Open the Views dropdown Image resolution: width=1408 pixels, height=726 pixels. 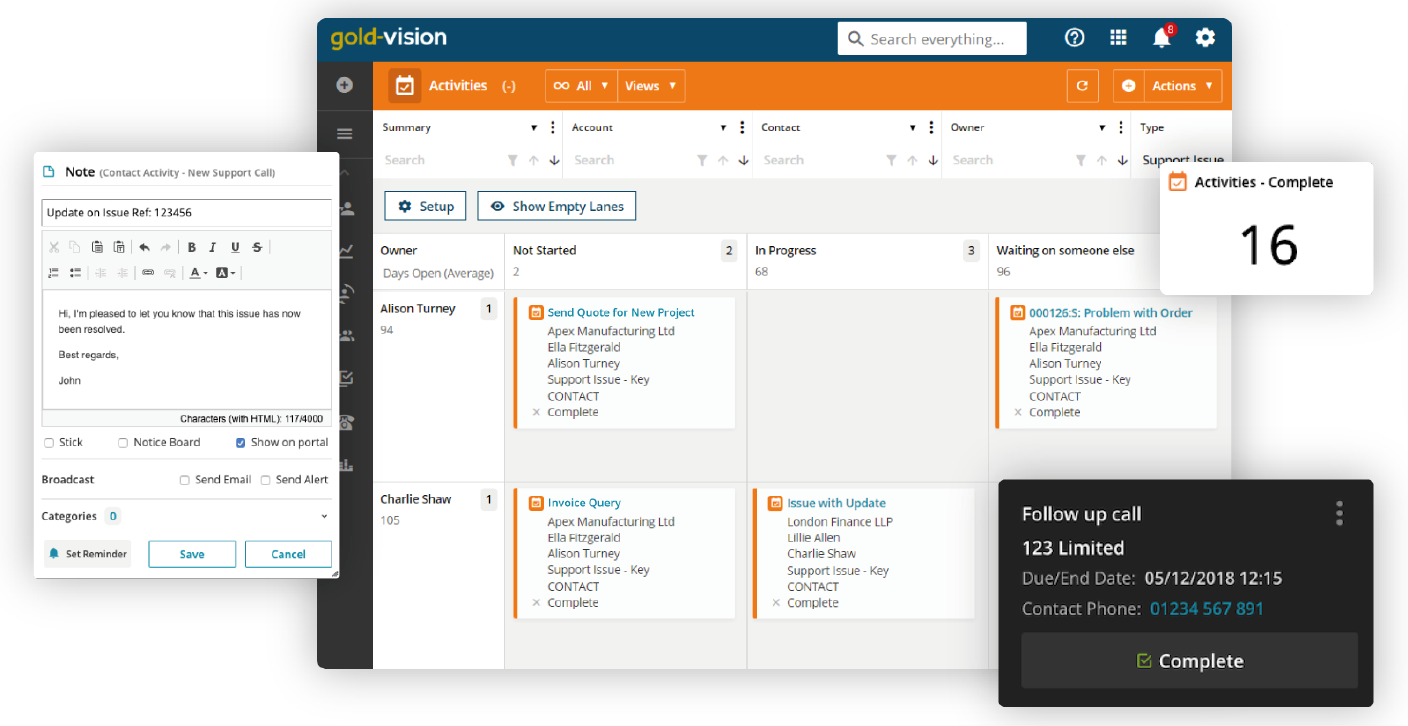(x=651, y=85)
